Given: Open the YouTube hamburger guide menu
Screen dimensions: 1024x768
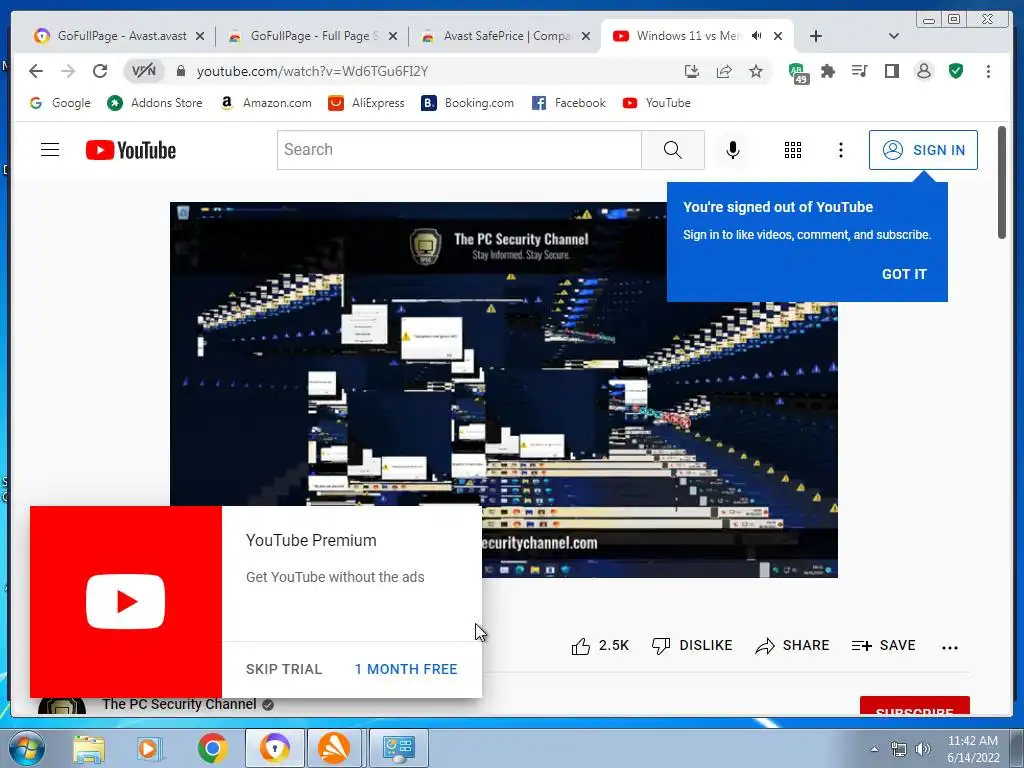Looking at the screenshot, I should tap(50, 150).
